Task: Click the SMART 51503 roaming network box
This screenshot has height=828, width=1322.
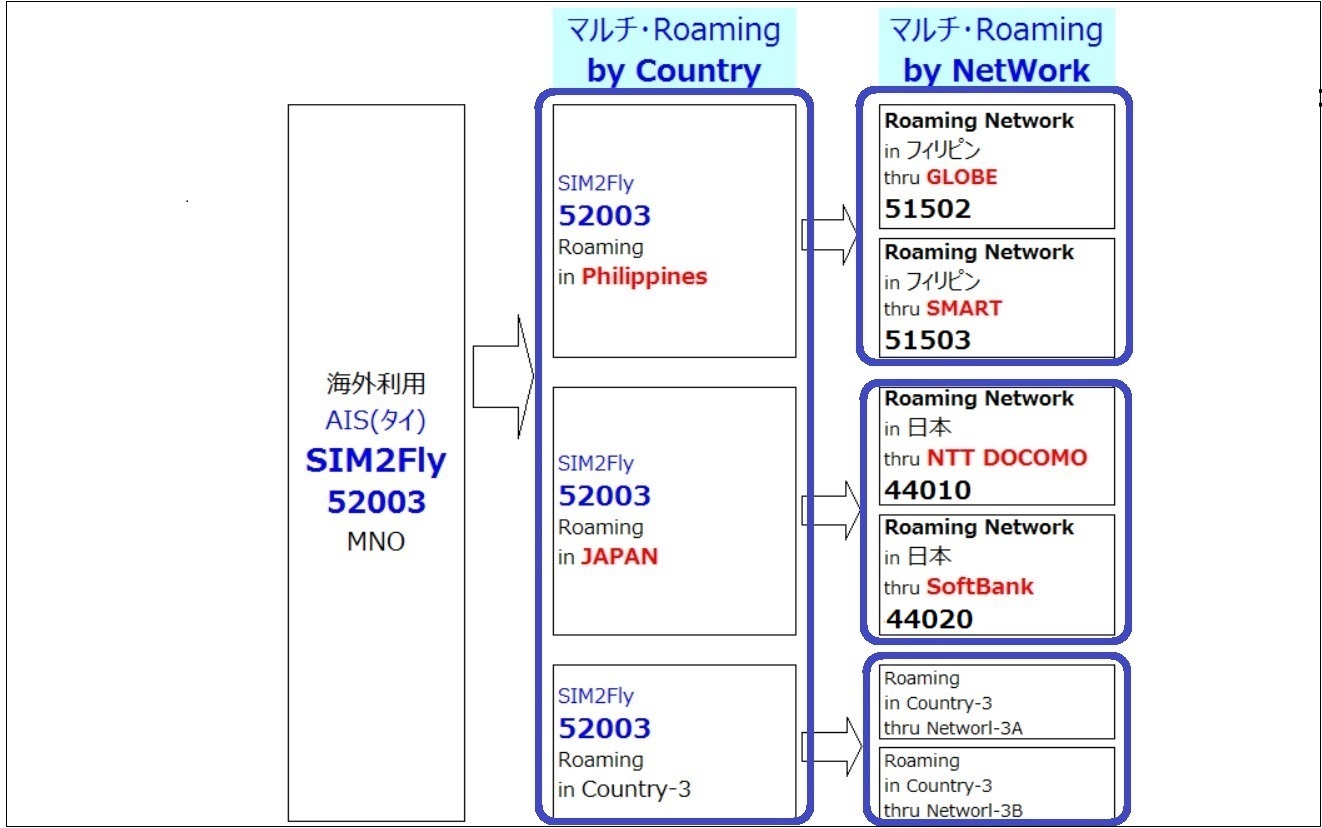Action: (x=997, y=297)
